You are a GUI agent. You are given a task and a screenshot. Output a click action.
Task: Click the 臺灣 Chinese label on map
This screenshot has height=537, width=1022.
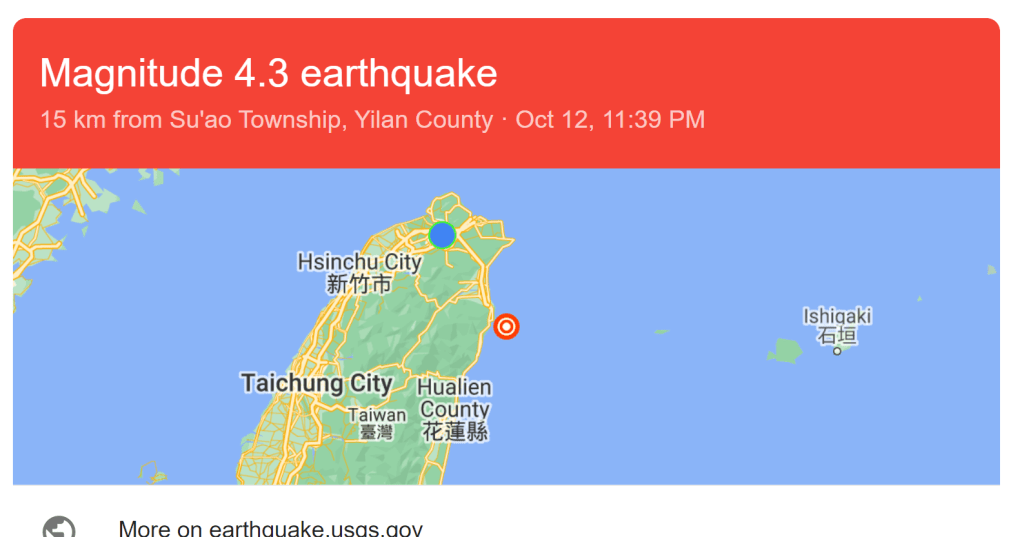pos(377,432)
